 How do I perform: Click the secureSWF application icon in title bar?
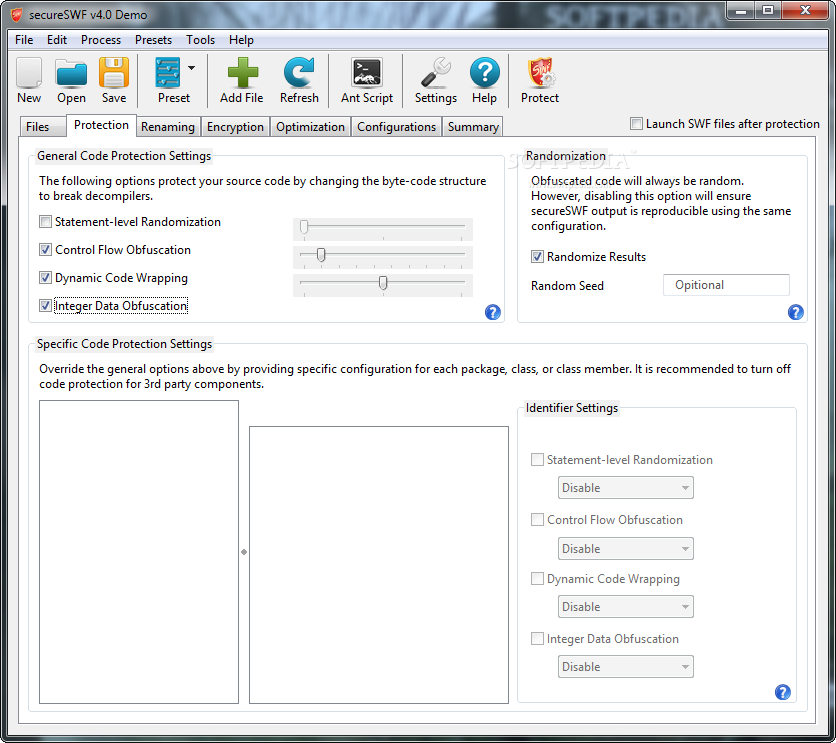pyautogui.click(x=17, y=15)
